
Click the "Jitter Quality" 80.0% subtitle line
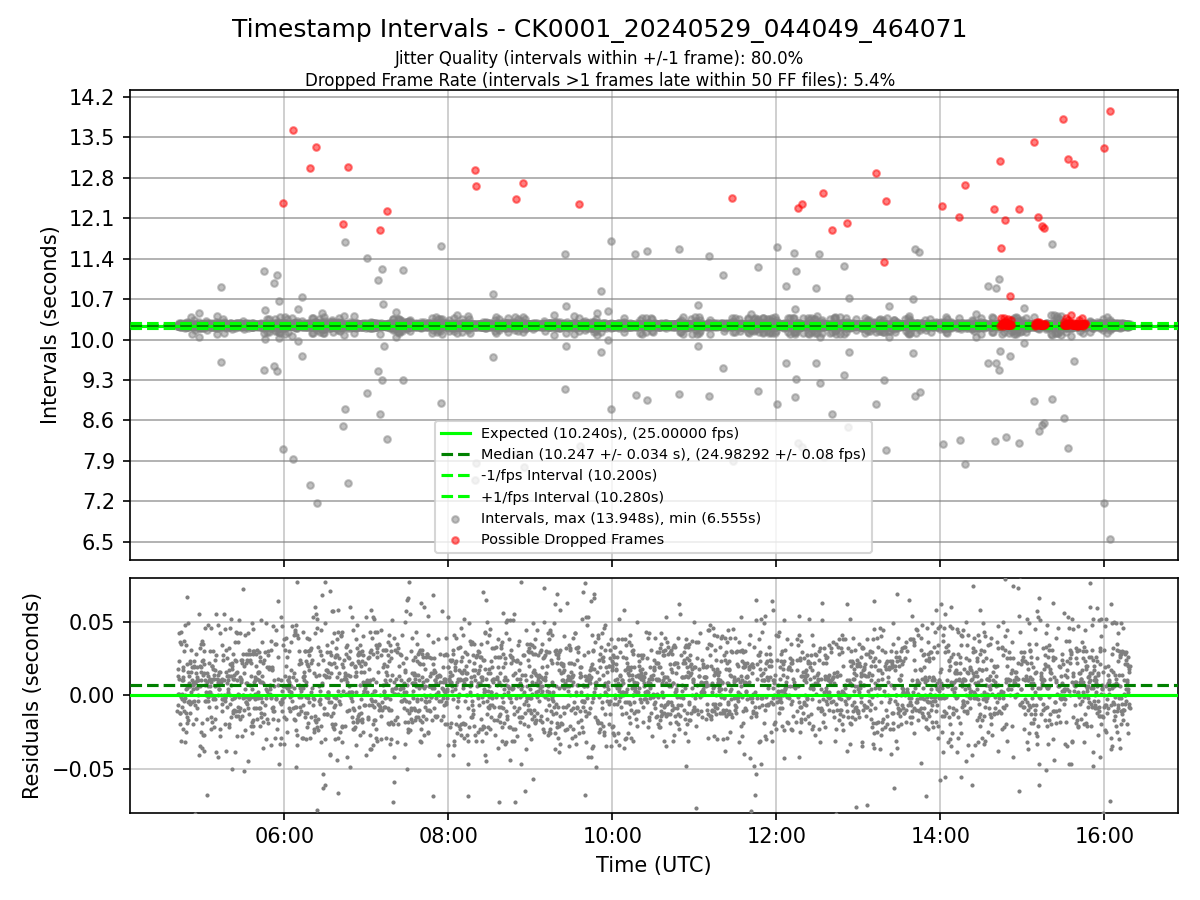[x=599, y=58]
